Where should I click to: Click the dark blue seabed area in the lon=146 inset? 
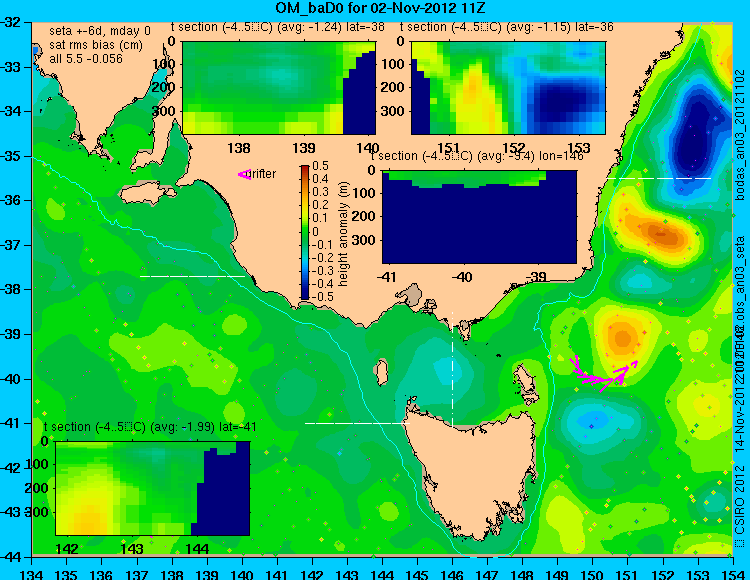point(480,225)
